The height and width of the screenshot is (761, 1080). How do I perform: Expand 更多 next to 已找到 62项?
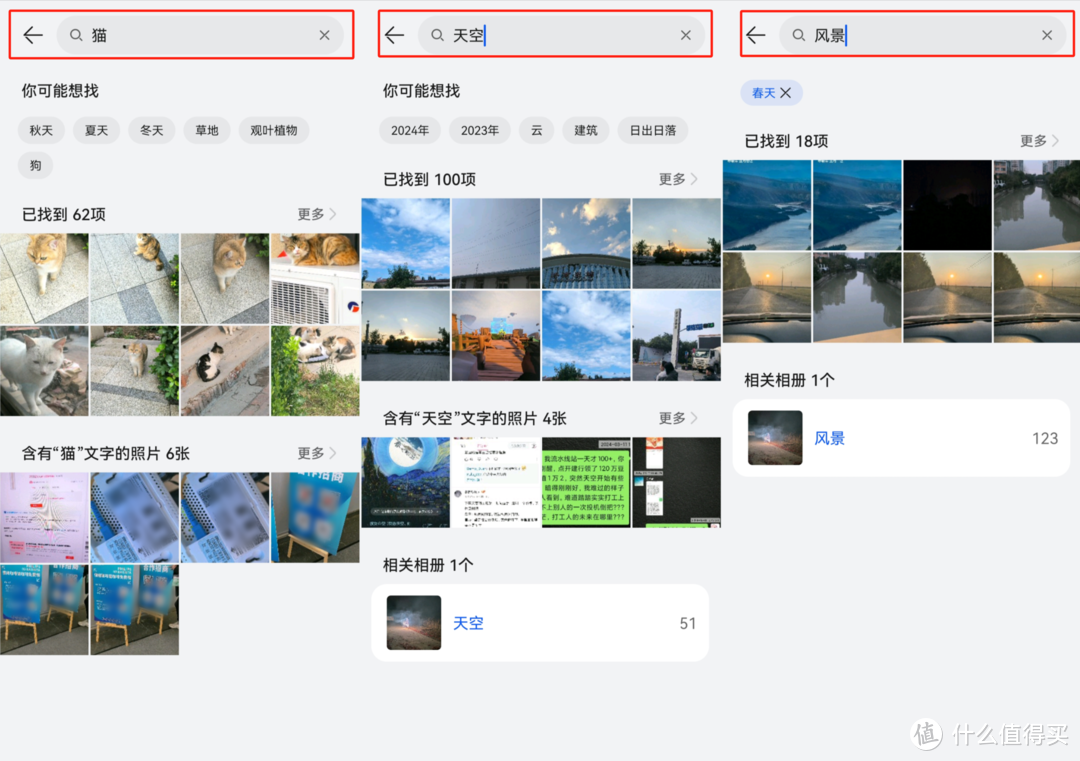316,214
